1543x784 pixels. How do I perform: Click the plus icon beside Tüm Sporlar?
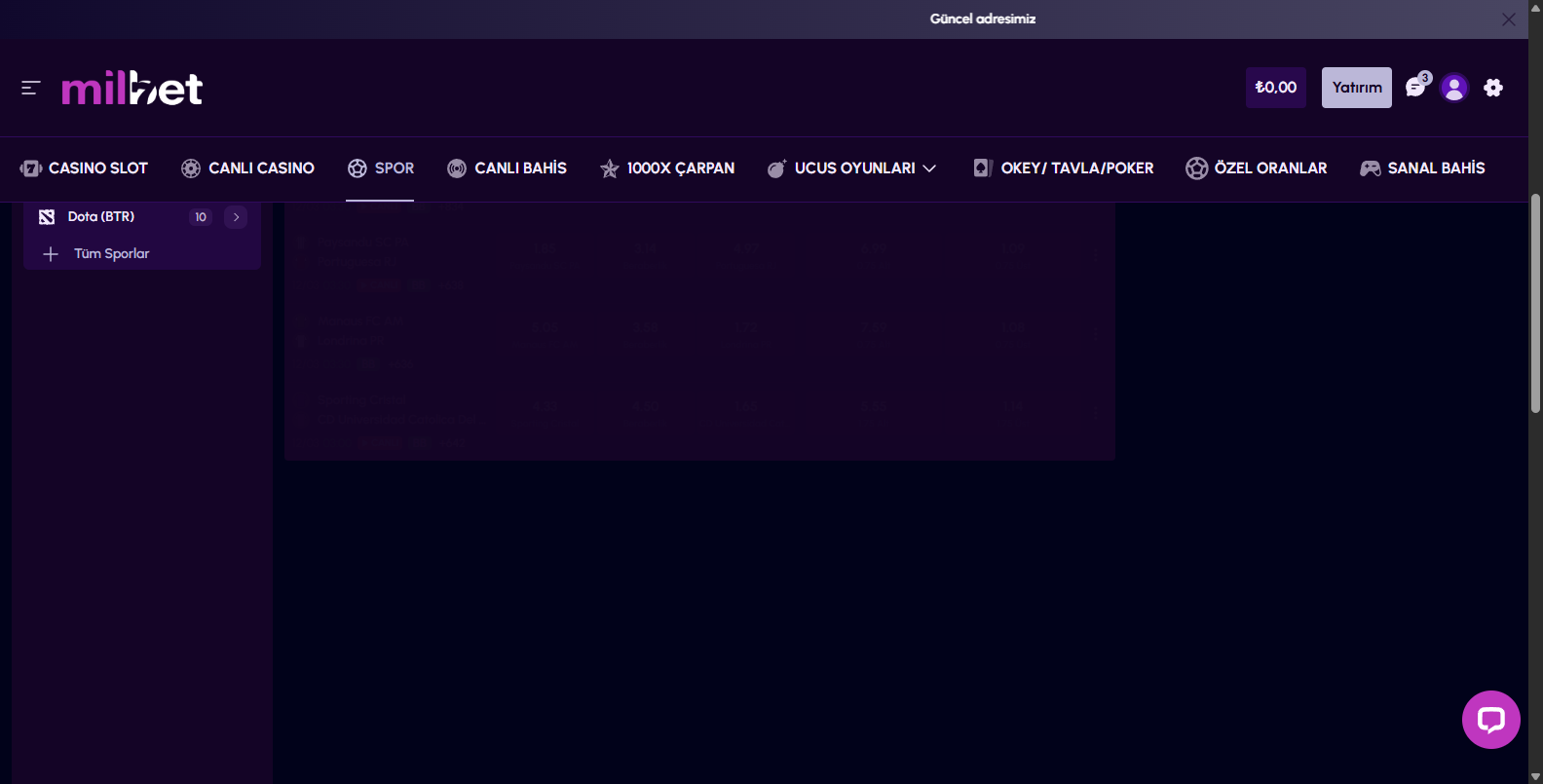click(x=51, y=254)
